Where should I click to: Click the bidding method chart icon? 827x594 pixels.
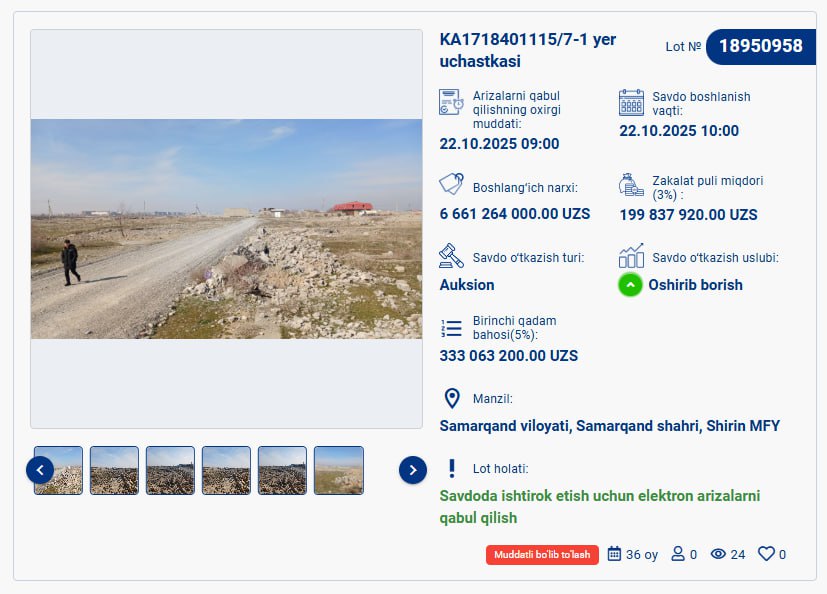click(631, 256)
